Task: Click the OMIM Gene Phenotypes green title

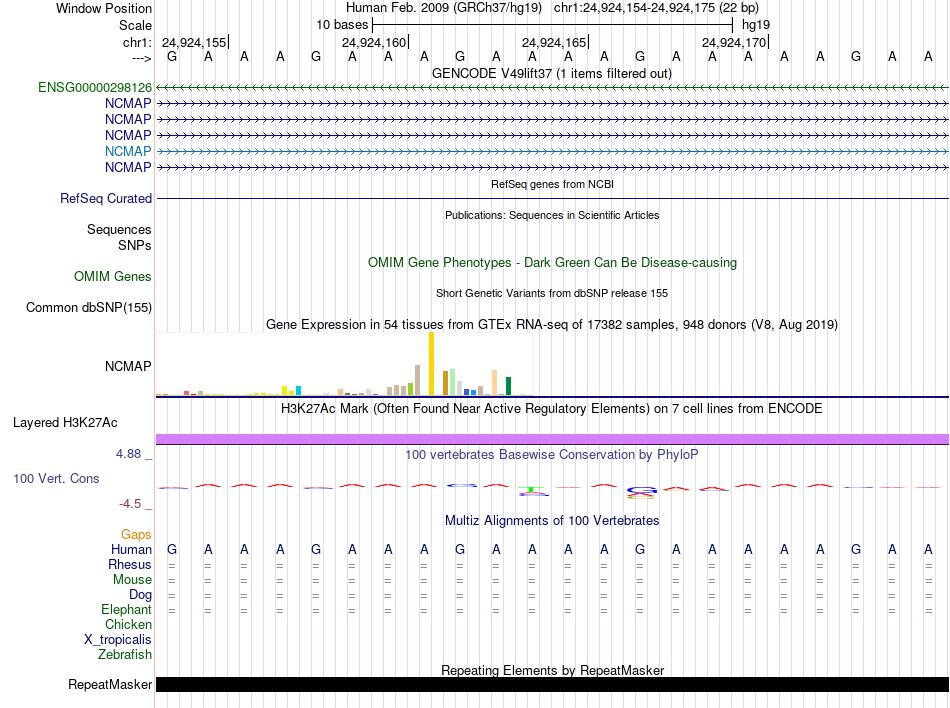Action: click(x=552, y=263)
